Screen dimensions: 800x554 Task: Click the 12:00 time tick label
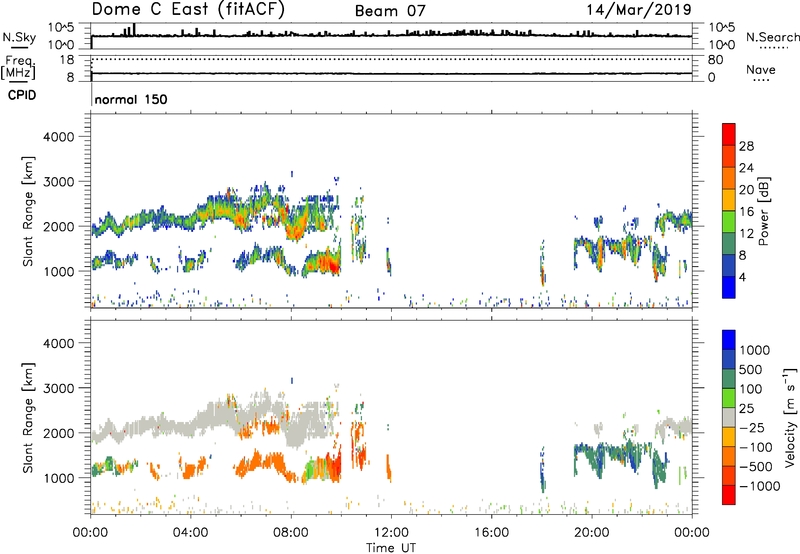391,533
